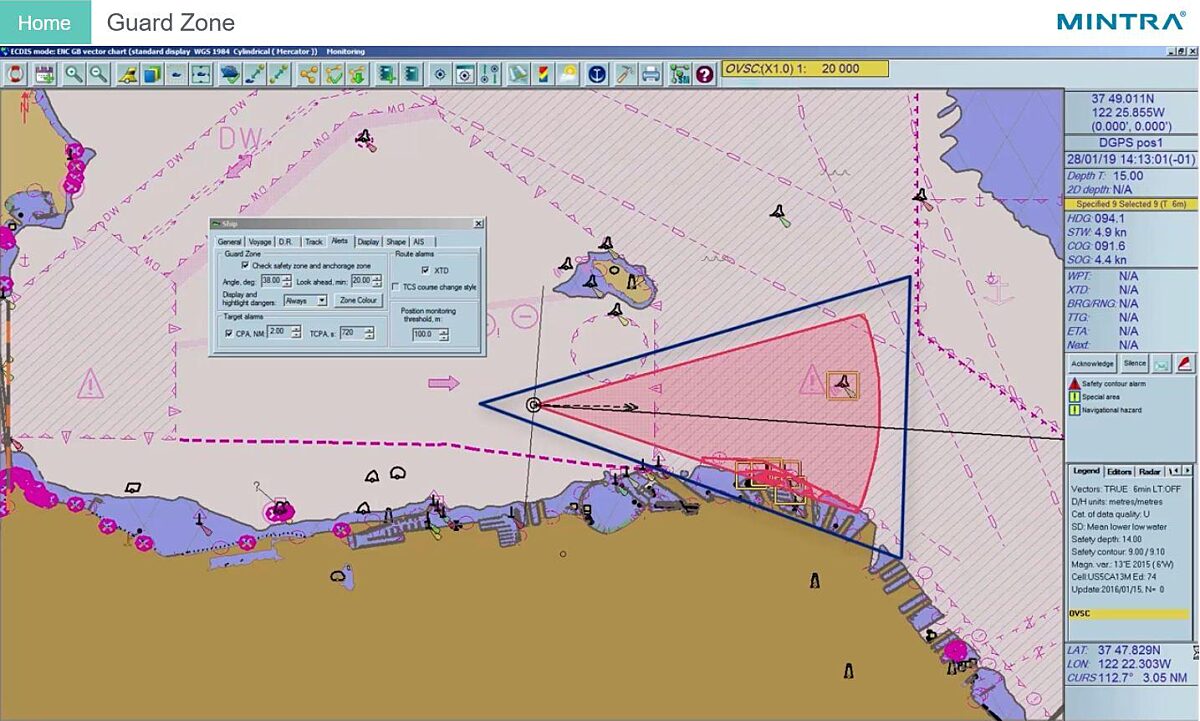
Task: Click the red flag alarm icon
Action: tap(1183, 364)
